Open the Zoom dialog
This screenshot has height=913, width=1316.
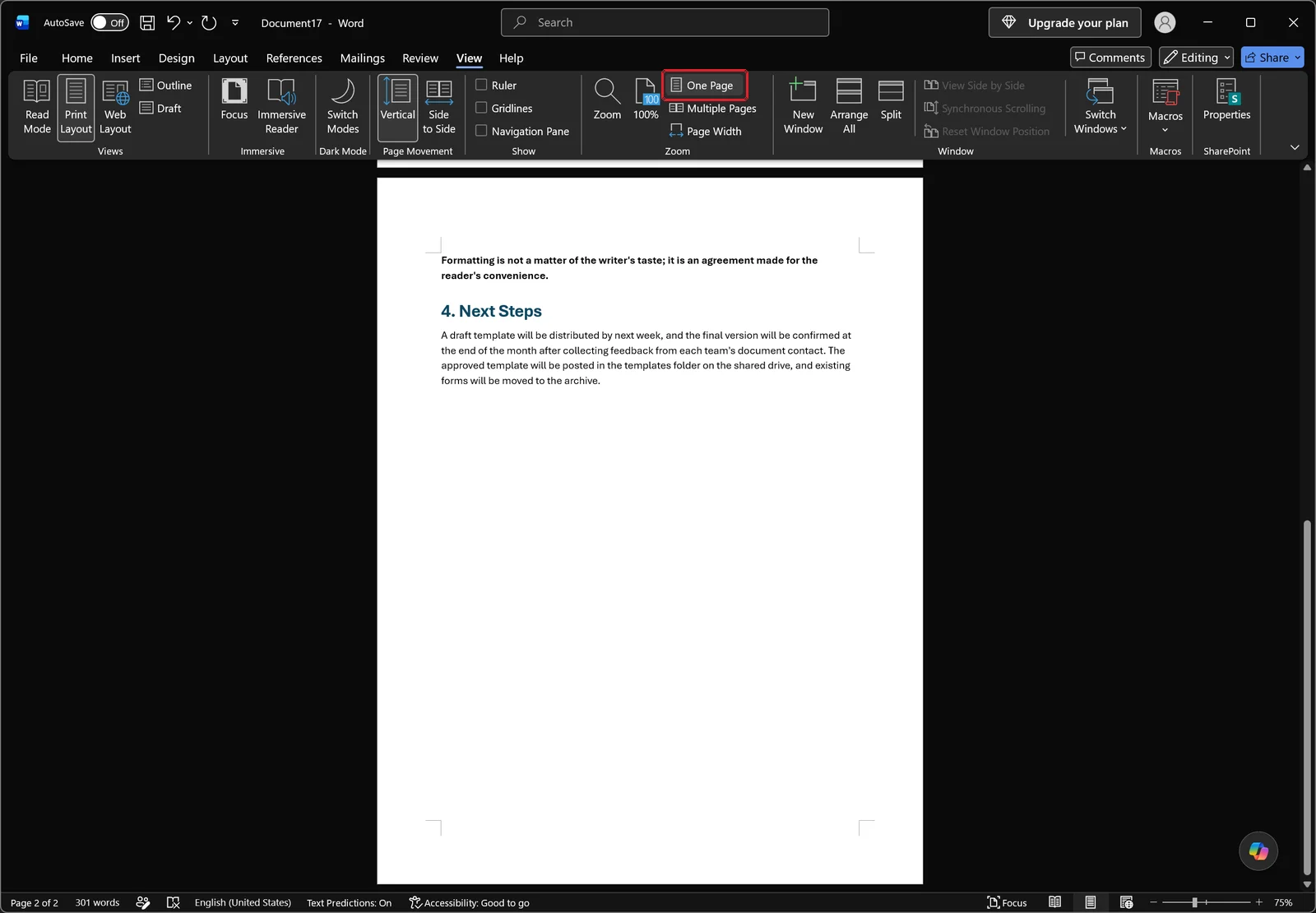tap(607, 100)
